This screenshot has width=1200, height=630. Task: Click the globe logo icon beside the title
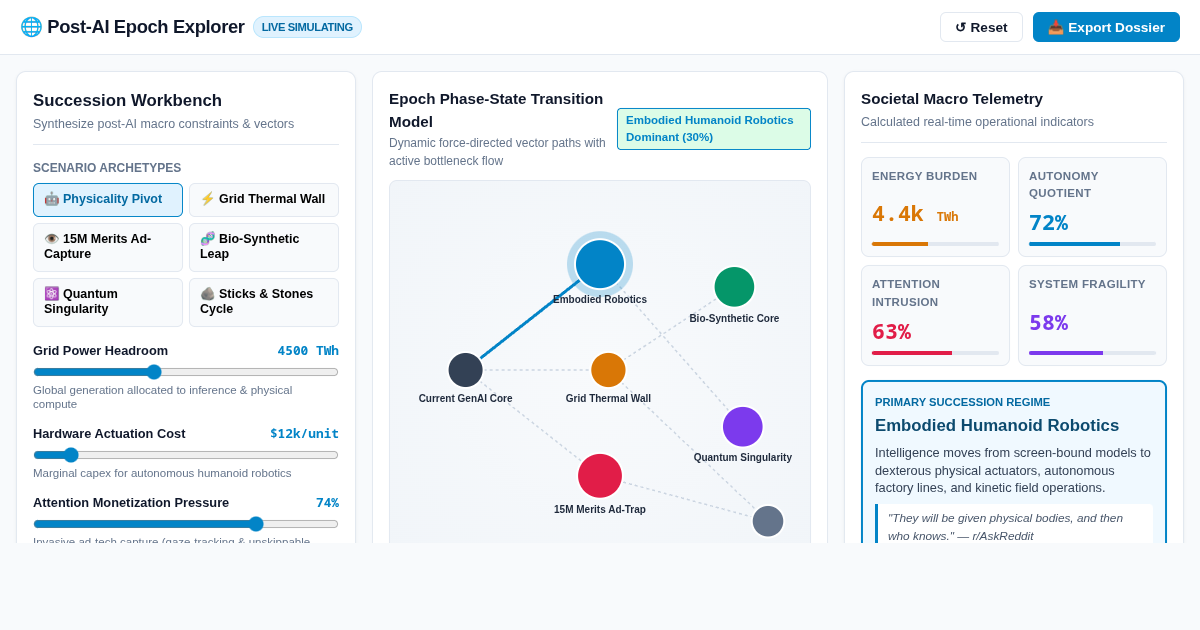coord(31,27)
